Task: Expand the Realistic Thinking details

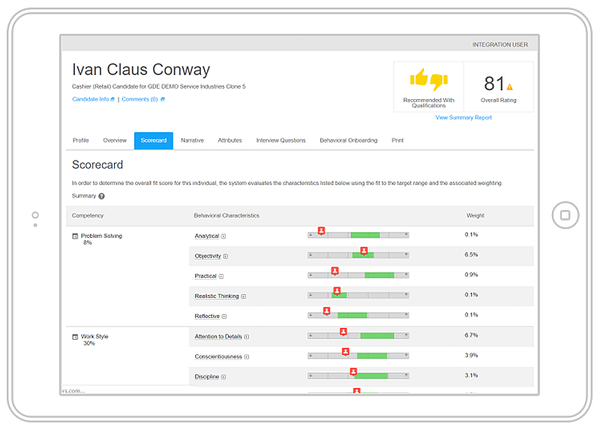Action: click(x=243, y=296)
